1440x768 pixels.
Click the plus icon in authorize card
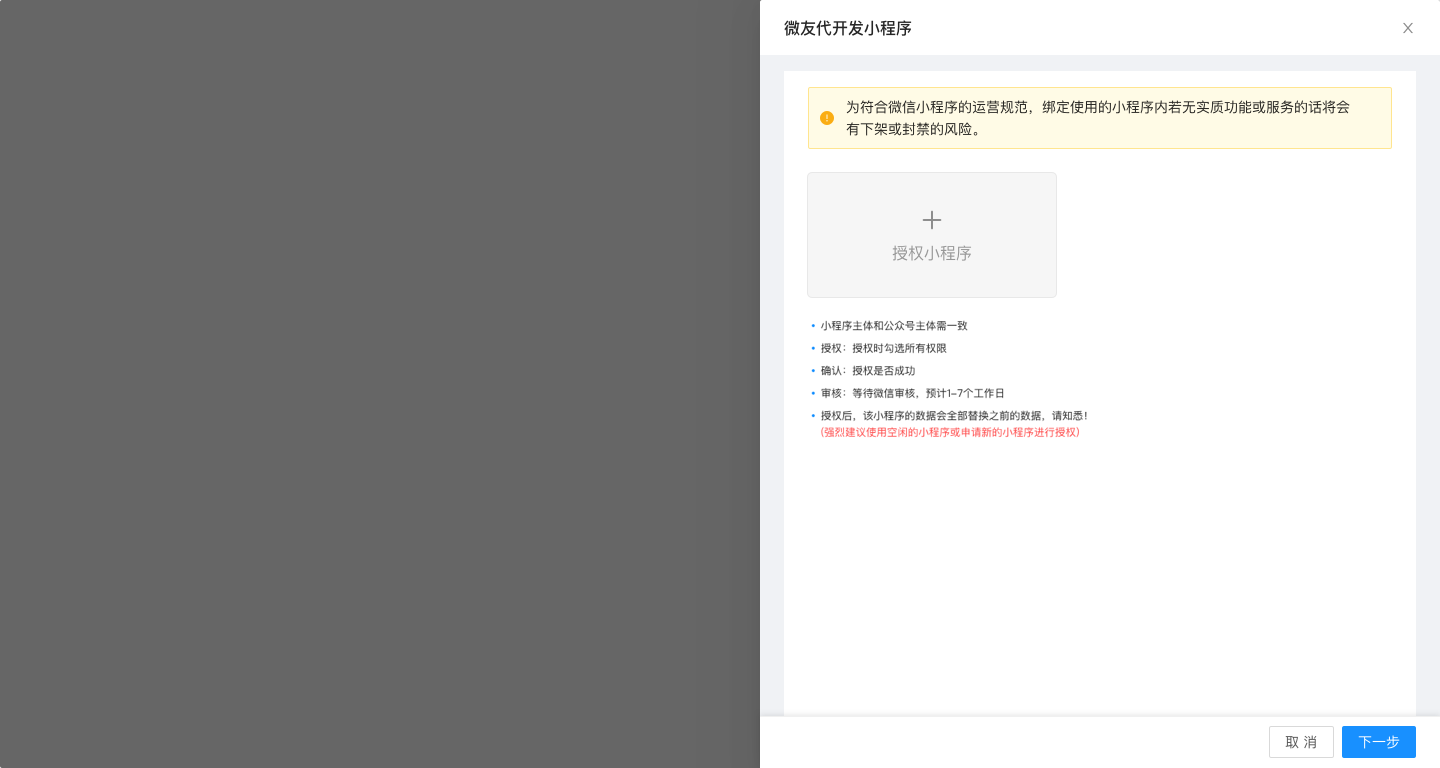932,220
